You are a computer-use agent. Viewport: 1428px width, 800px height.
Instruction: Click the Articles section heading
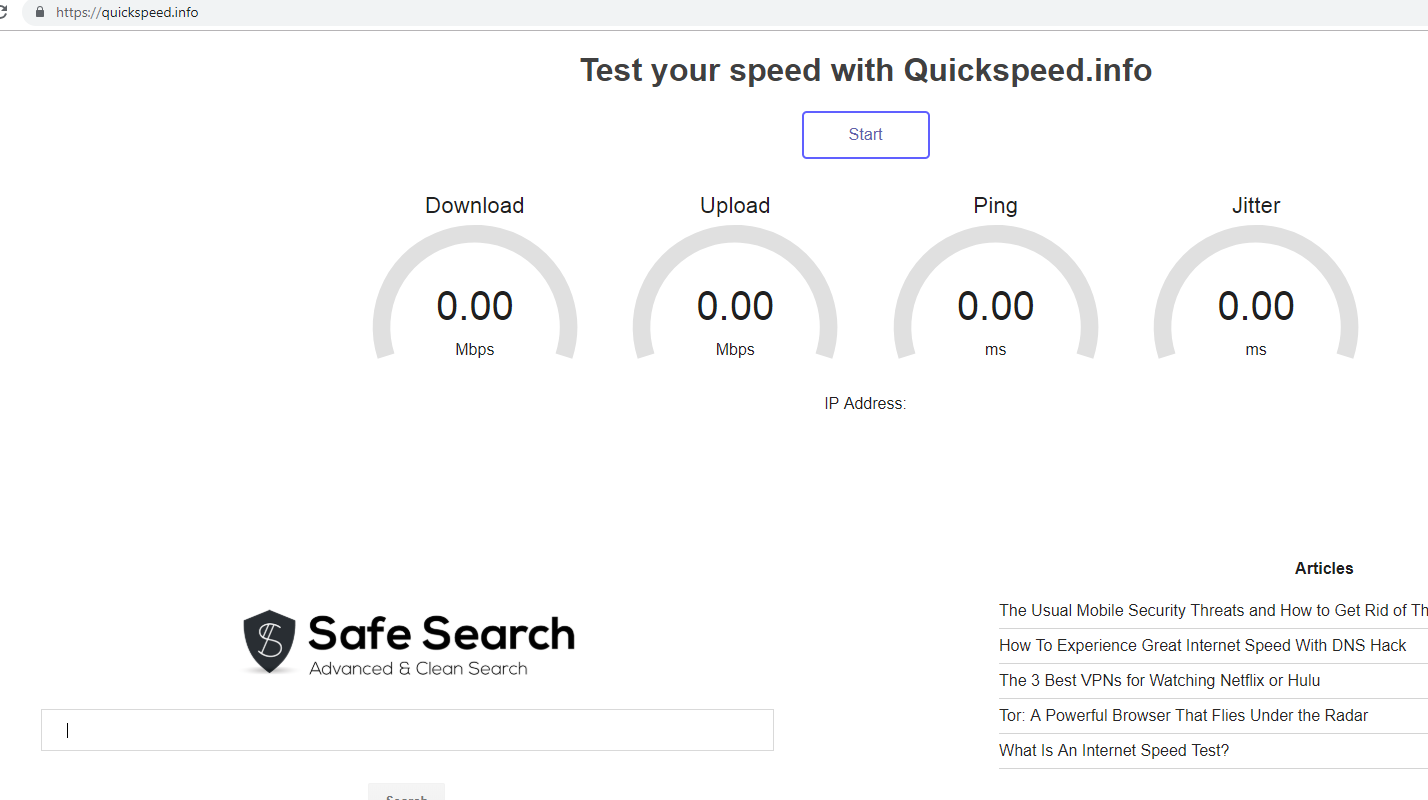[1323, 568]
